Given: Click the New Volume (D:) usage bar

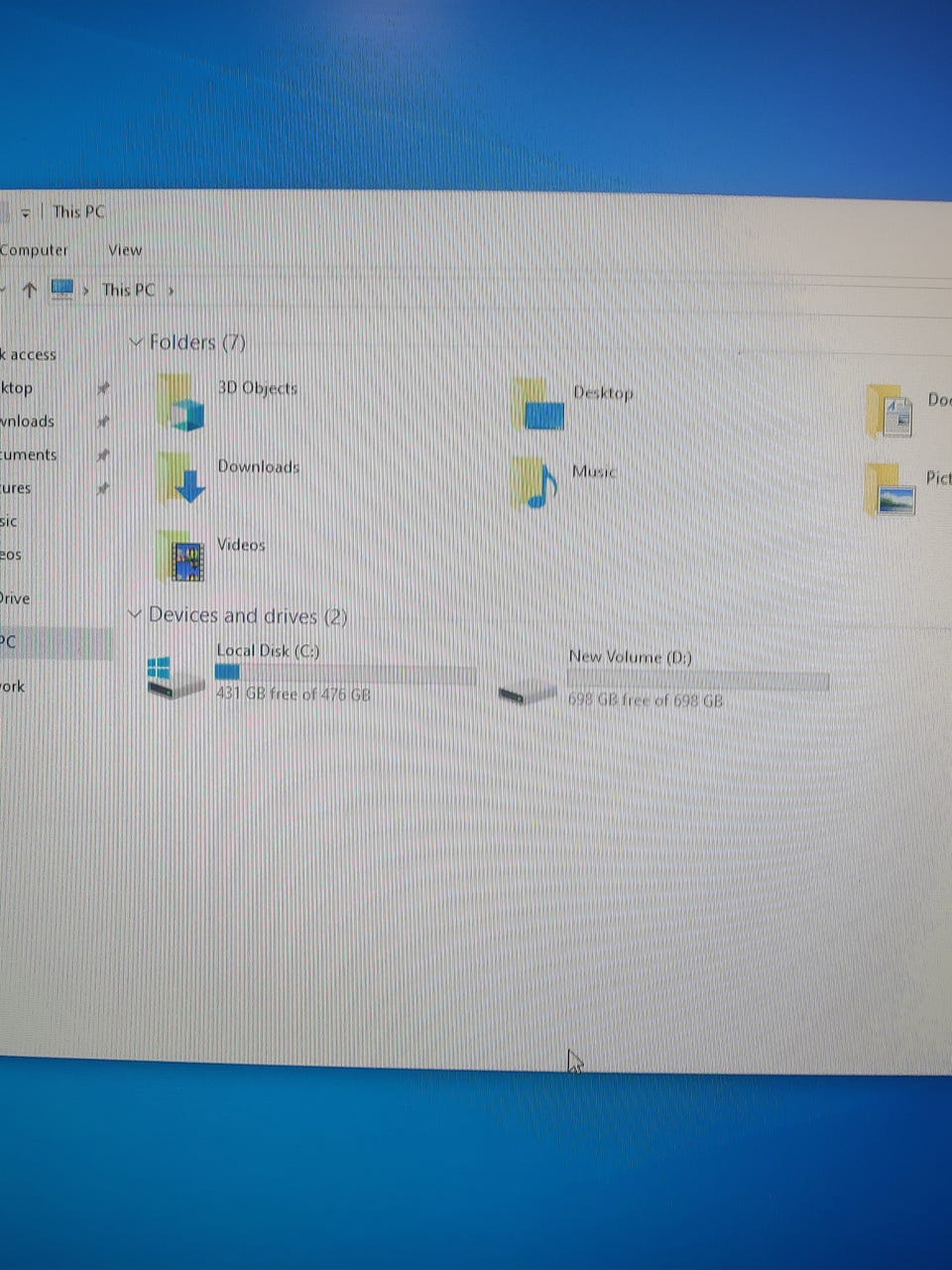Looking at the screenshot, I should [x=697, y=680].
